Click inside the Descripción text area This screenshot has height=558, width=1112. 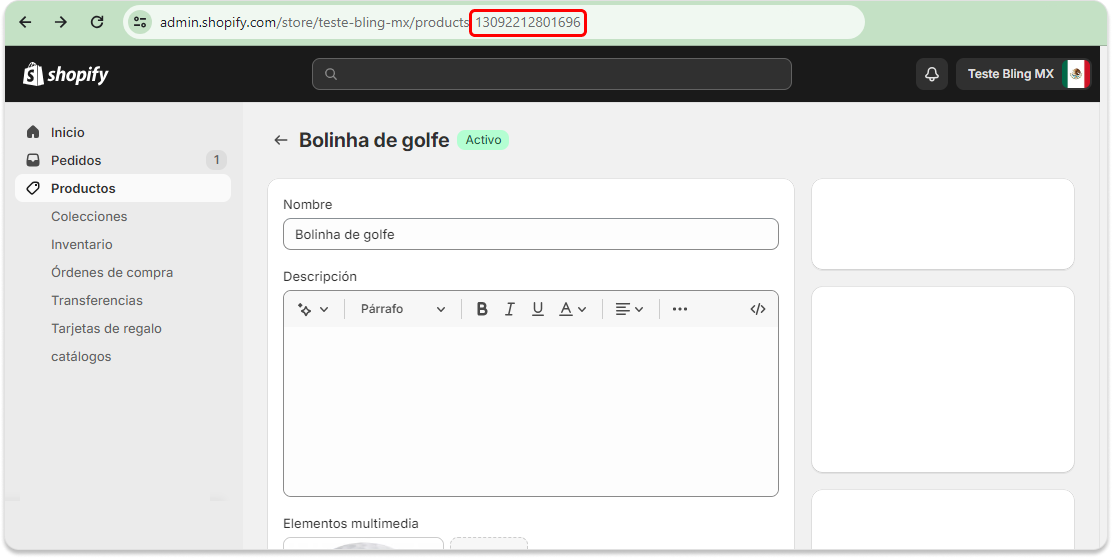click(530, 411)
